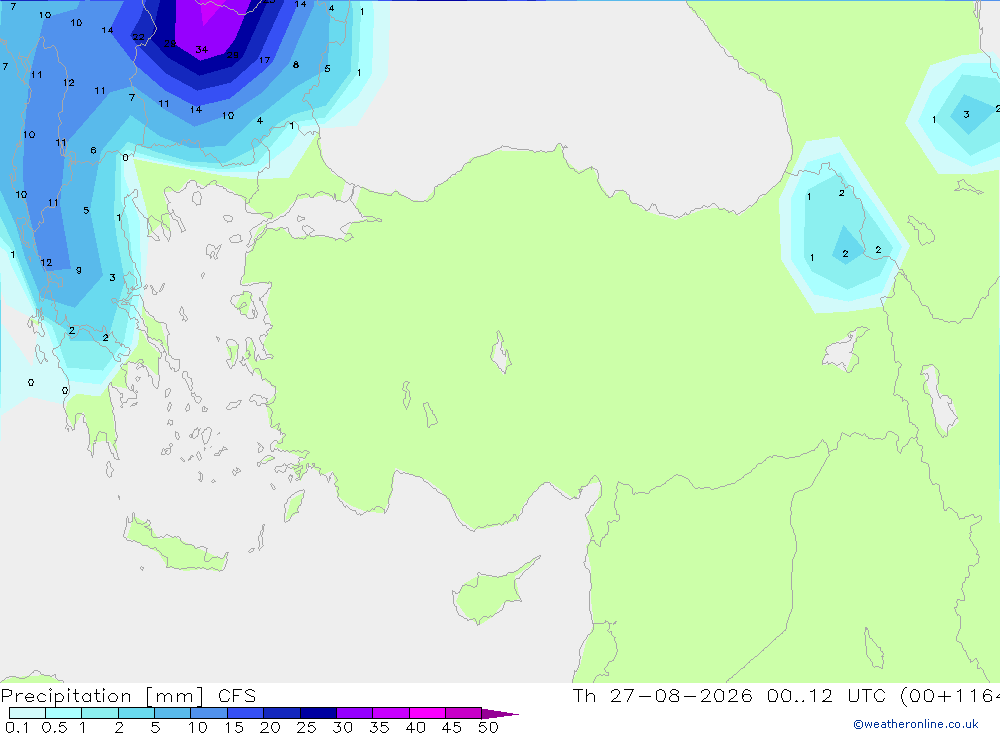The height and width of the screenshot is (733, 1000).
Task: Click the 1–2 mm legend color swatch
Action: pyautogui.click(x=99, y=713)
